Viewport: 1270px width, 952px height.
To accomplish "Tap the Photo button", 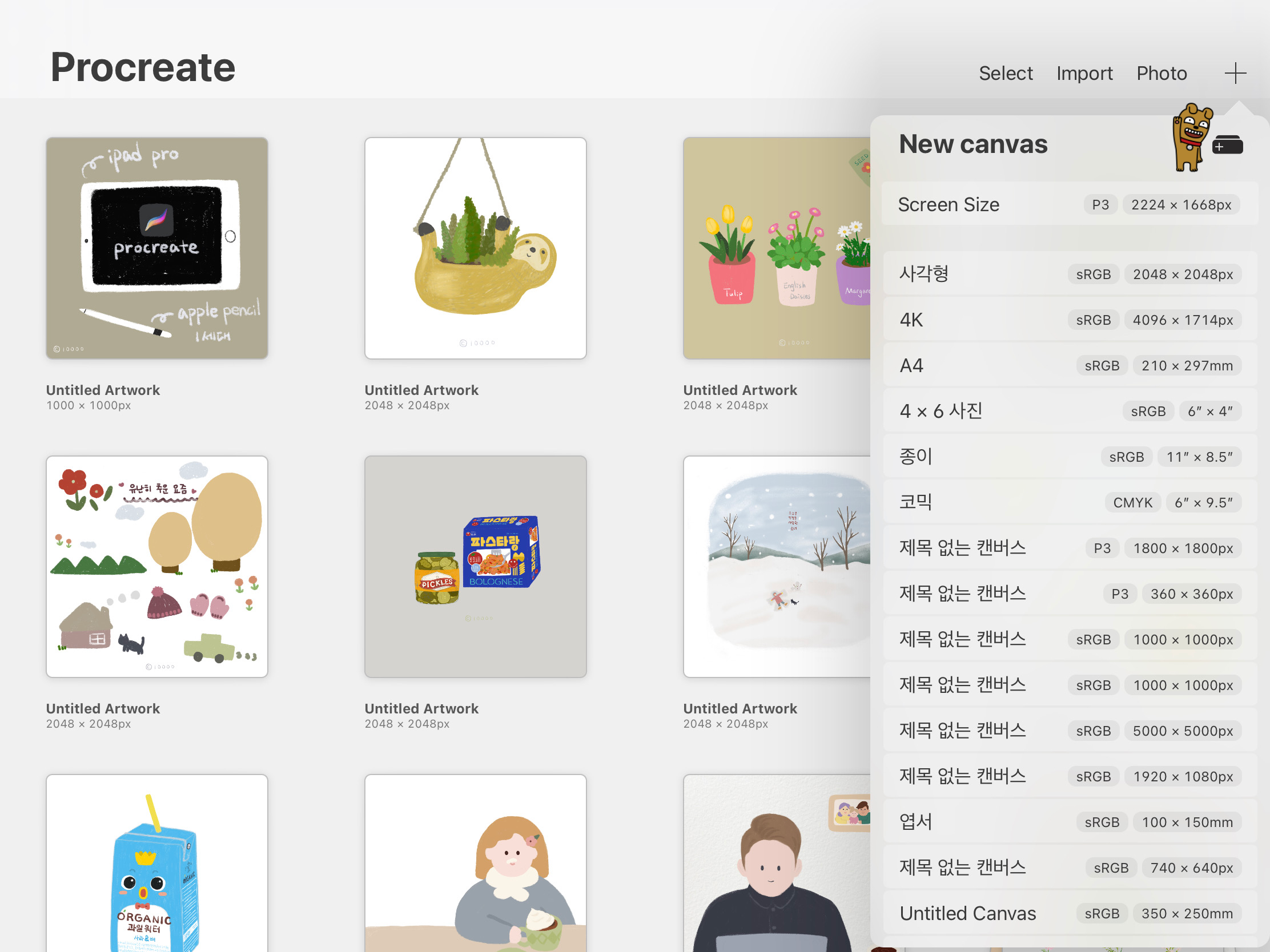I will [x=1162, y=74].
